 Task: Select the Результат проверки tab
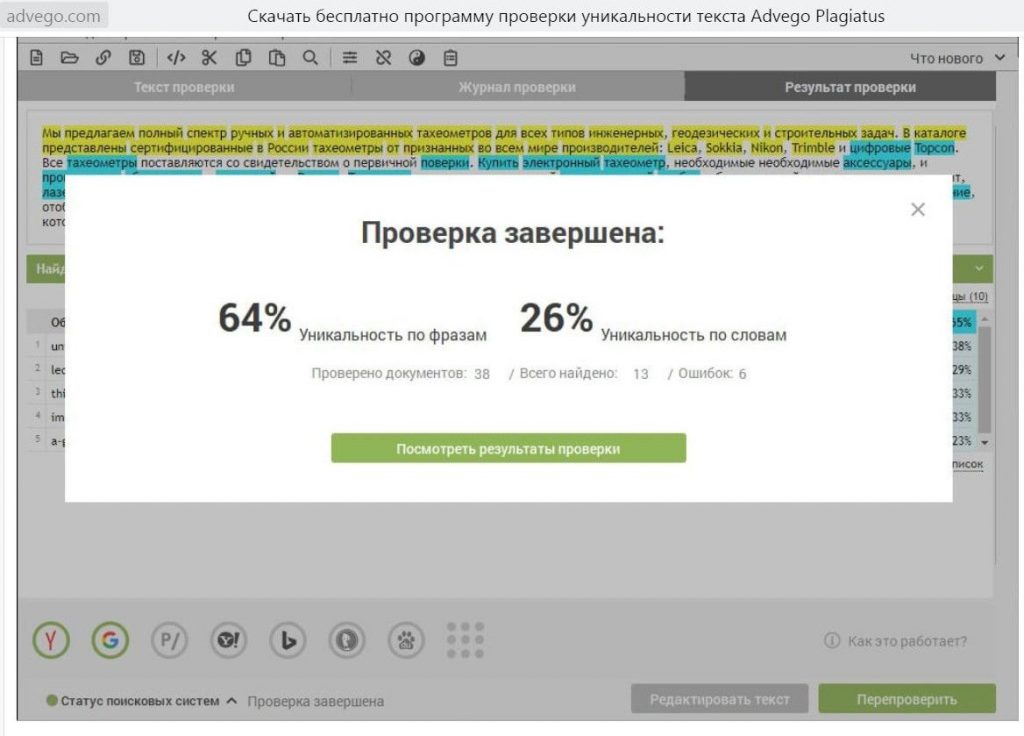pos(840,87)
